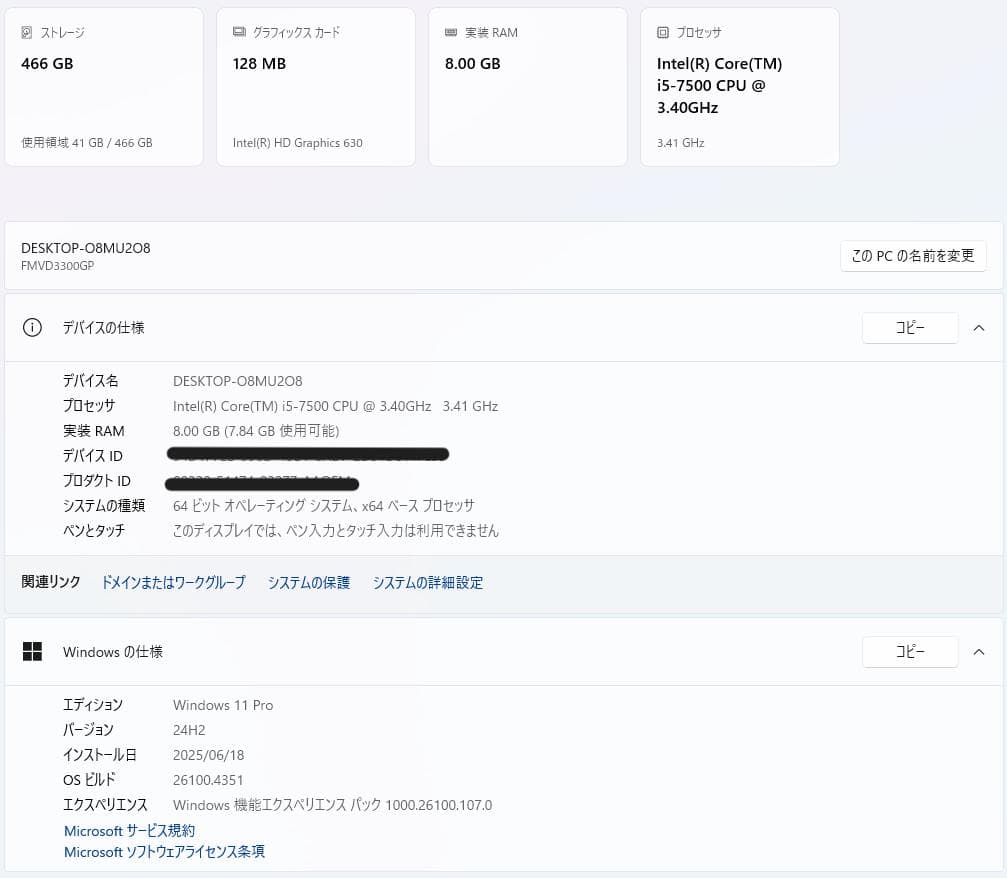Copy the device specifications

[x=910, y=328]
